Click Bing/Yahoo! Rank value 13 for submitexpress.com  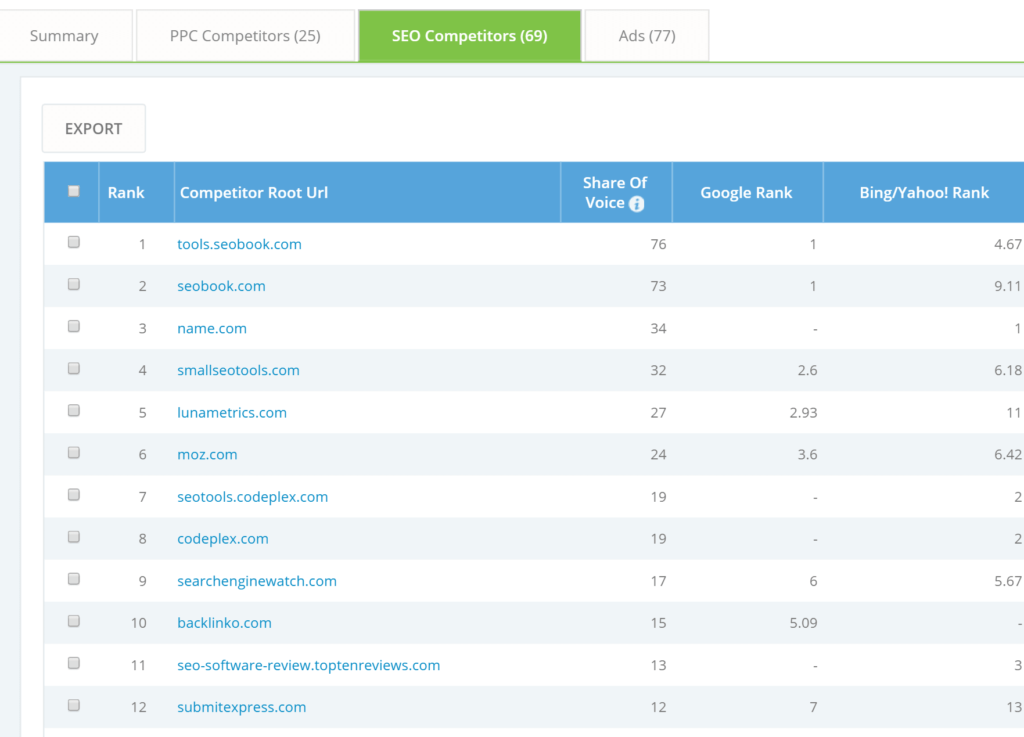tap(1014, 707)
